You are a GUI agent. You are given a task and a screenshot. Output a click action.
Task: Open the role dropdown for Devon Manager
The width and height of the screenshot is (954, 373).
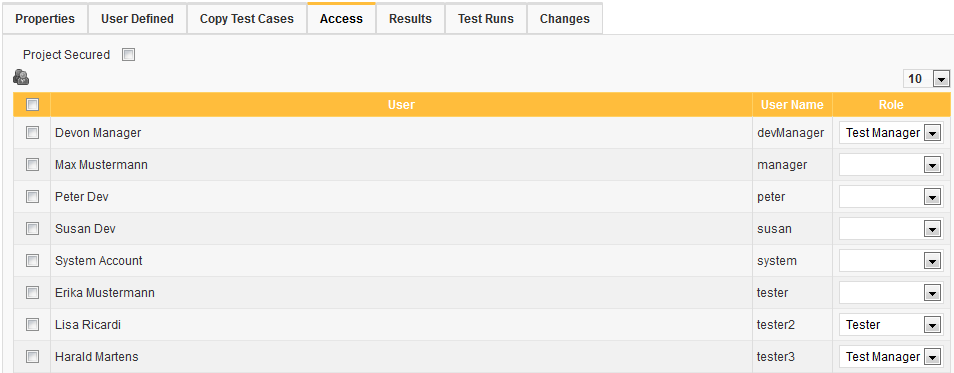(x=891, y=133)
